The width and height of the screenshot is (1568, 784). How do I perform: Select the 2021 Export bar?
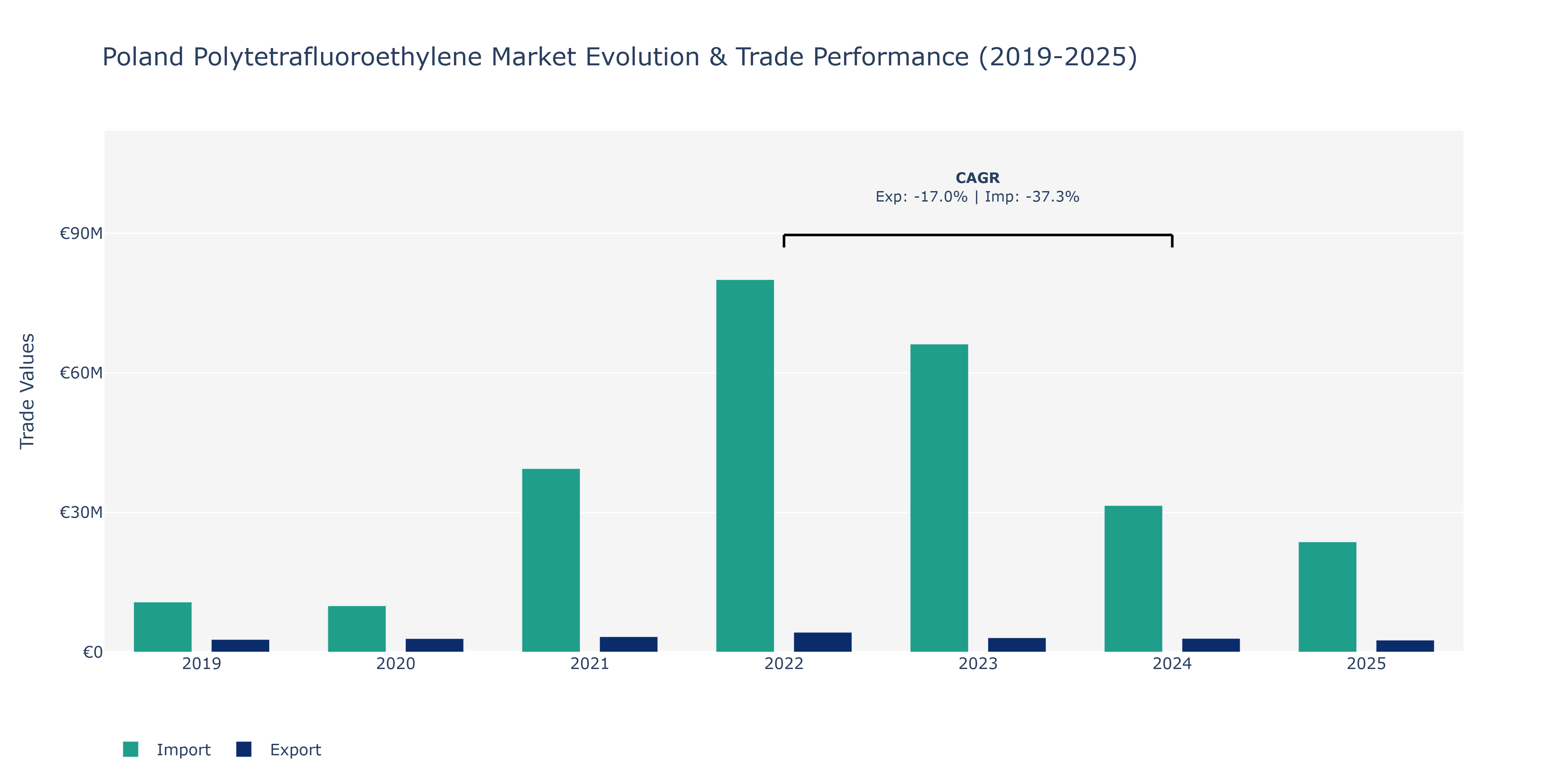(629, 644)
